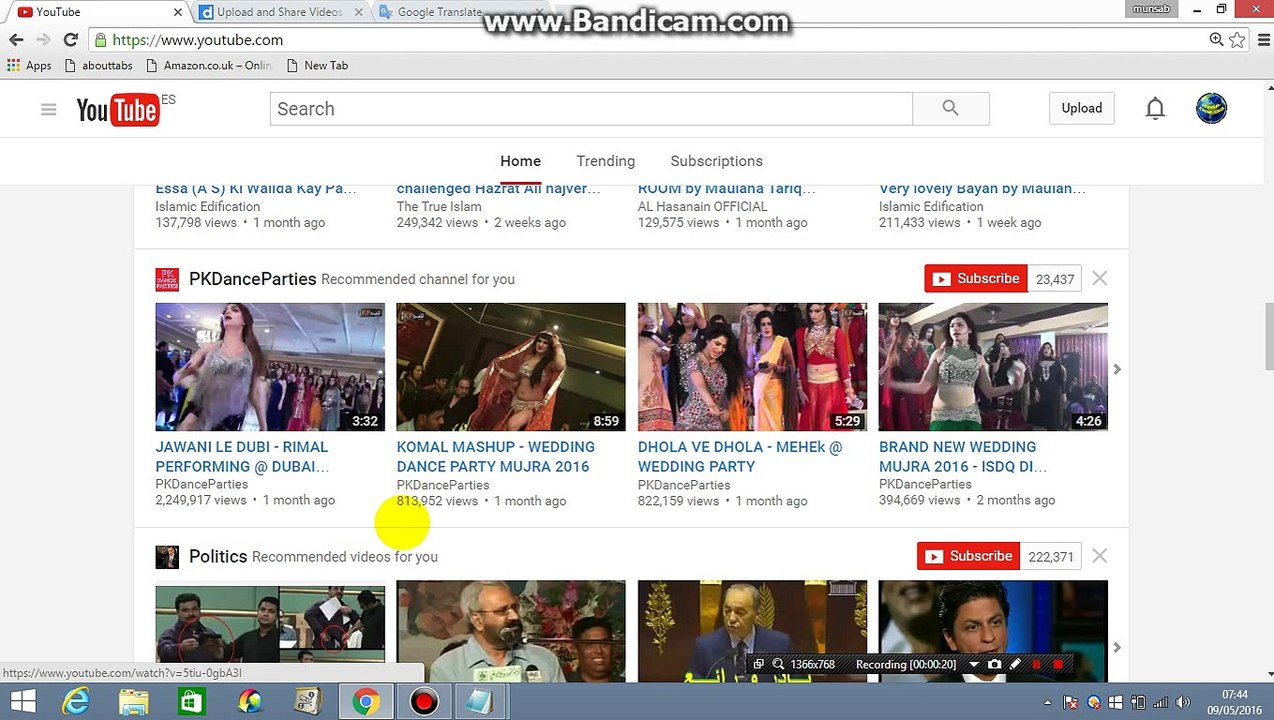Viewport: 1274px width, 720px height.
Task: Open the notifications bell
Action: [1155, 109]
